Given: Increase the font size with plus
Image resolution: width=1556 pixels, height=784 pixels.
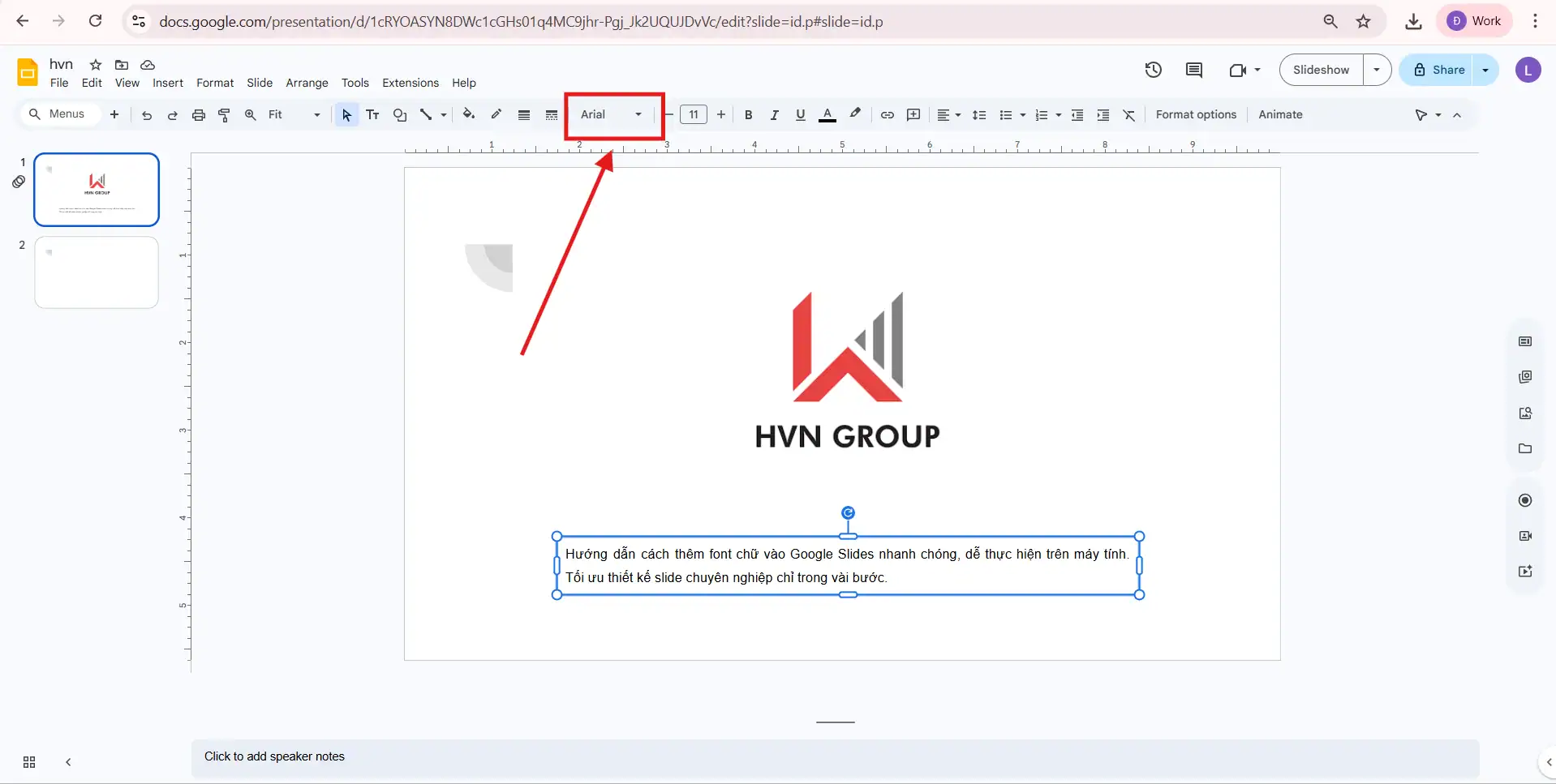Looking at the screenshot, I should point(720,114).
